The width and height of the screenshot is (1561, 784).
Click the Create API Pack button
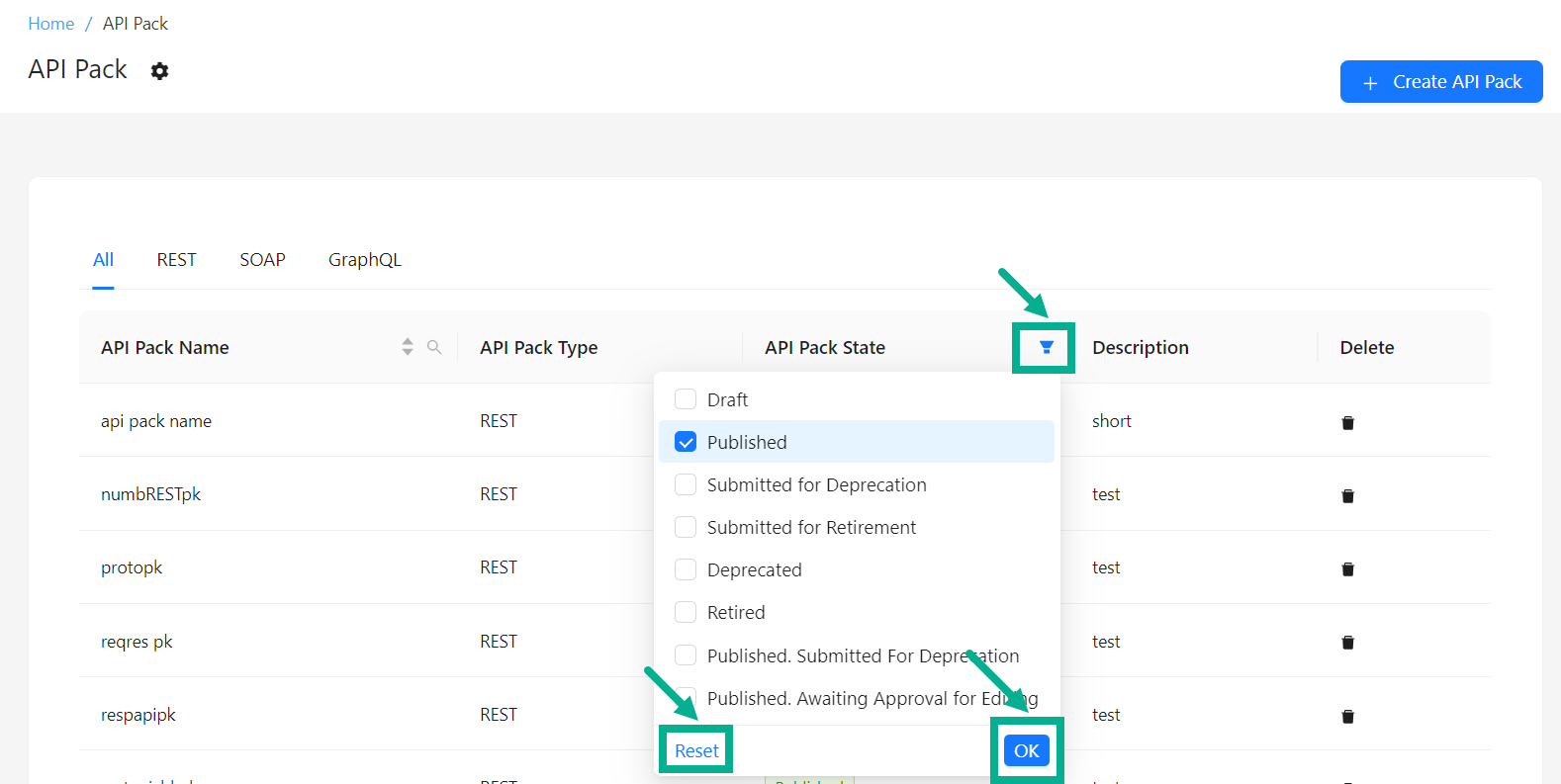click(x=1440, y=82)
